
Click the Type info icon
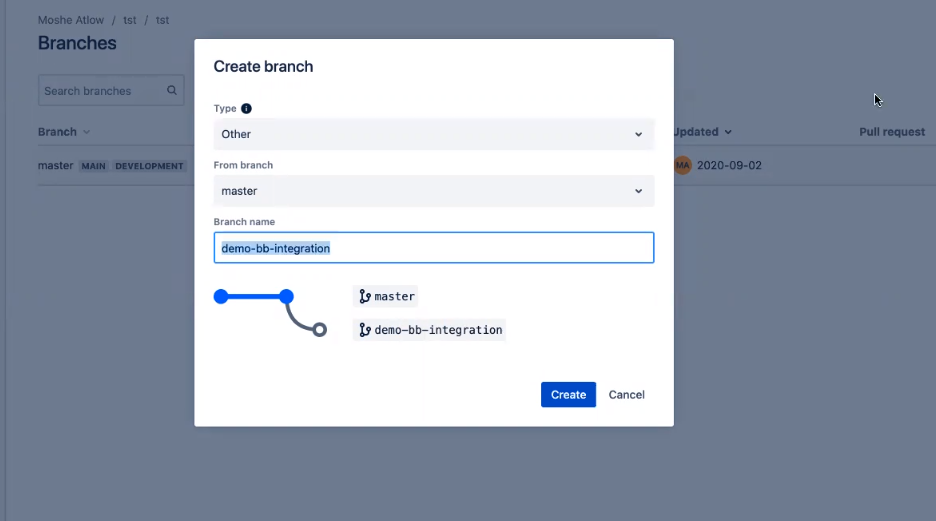click(x=246, y=108)
